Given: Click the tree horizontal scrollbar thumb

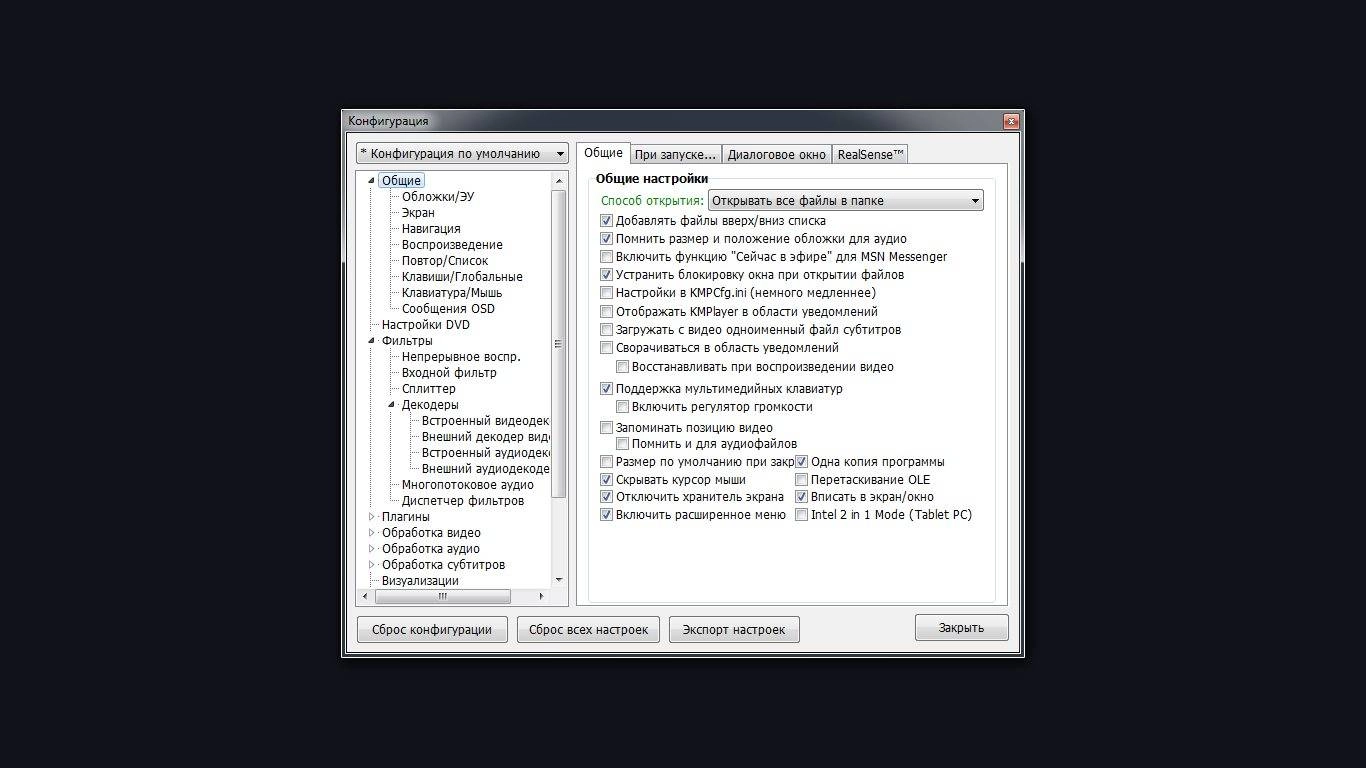Looking at the screenshot, I should (x=442, y=596).
